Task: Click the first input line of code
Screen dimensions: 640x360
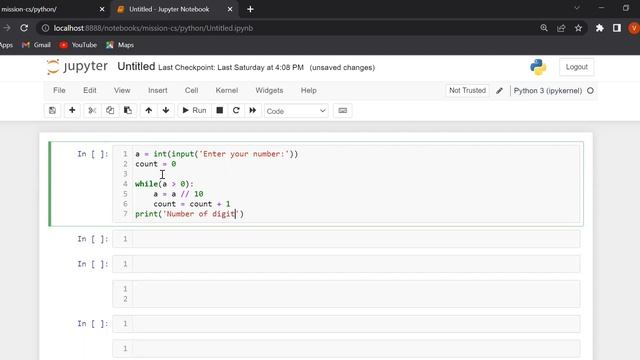Action: [x=217, y=154]
